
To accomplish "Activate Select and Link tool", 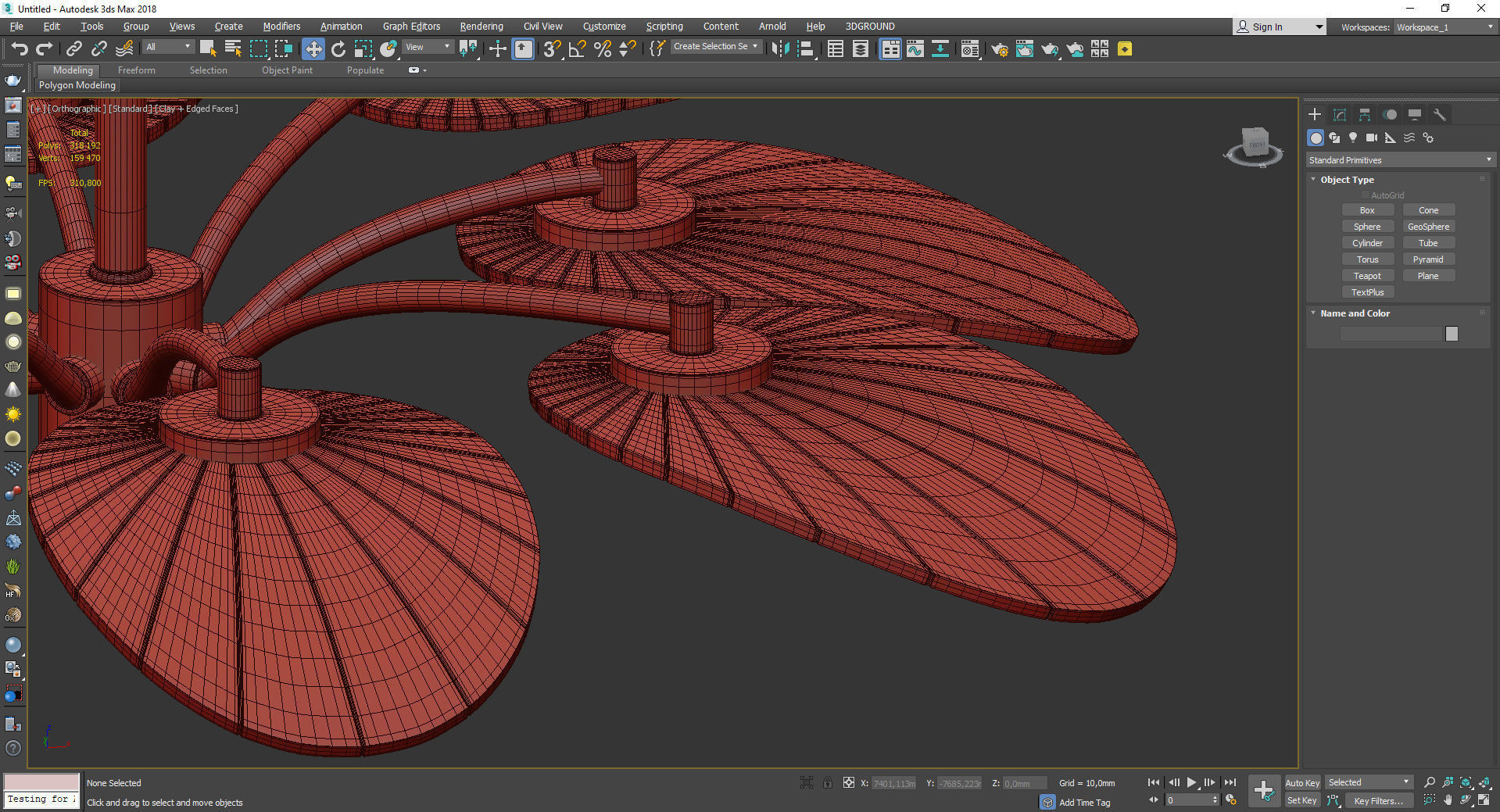I will tap(73, 49).
